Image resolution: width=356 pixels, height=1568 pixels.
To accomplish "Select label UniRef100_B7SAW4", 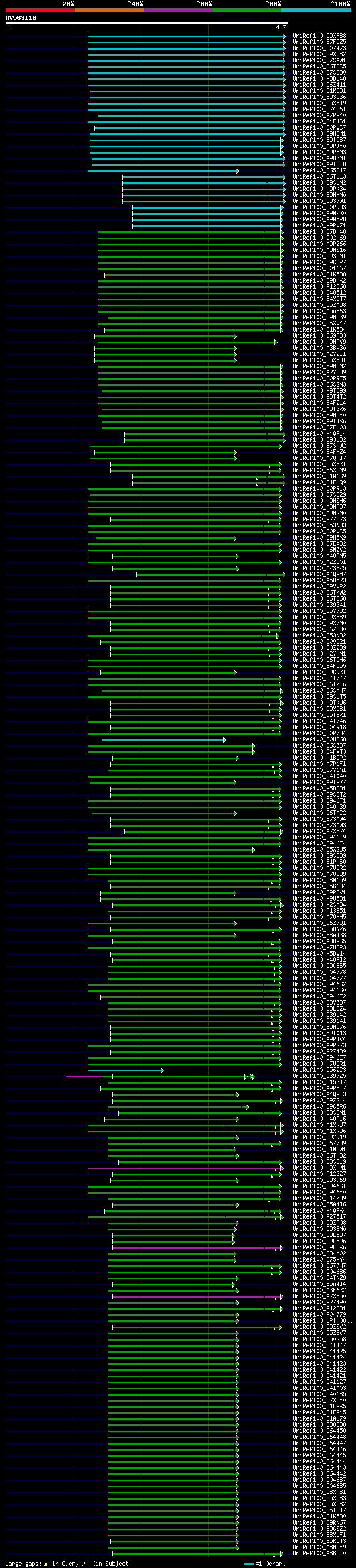I will [x=319, y=819].
